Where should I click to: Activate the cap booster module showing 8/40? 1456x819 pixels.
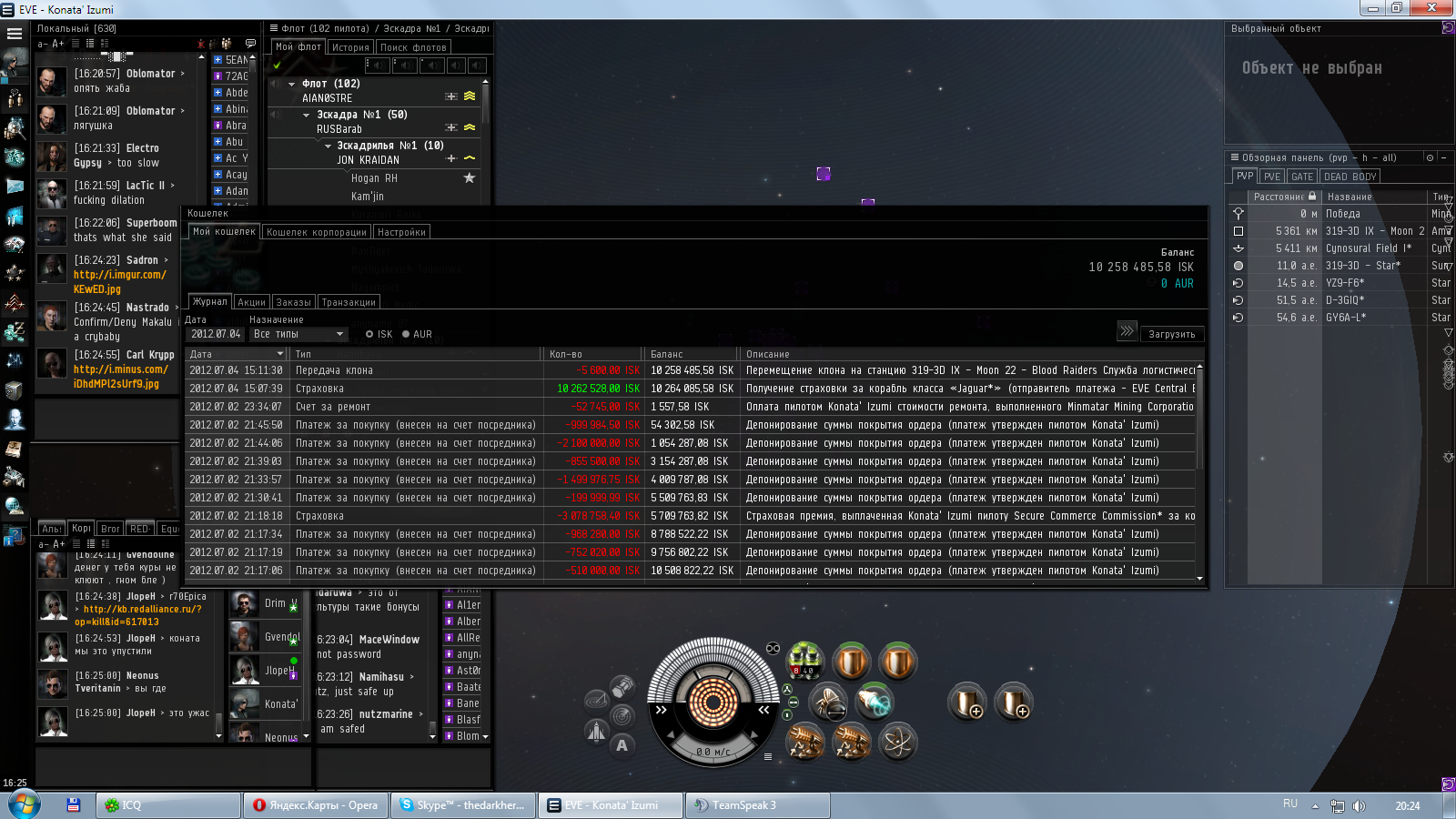pyautogui.click(x=805, y=662)
